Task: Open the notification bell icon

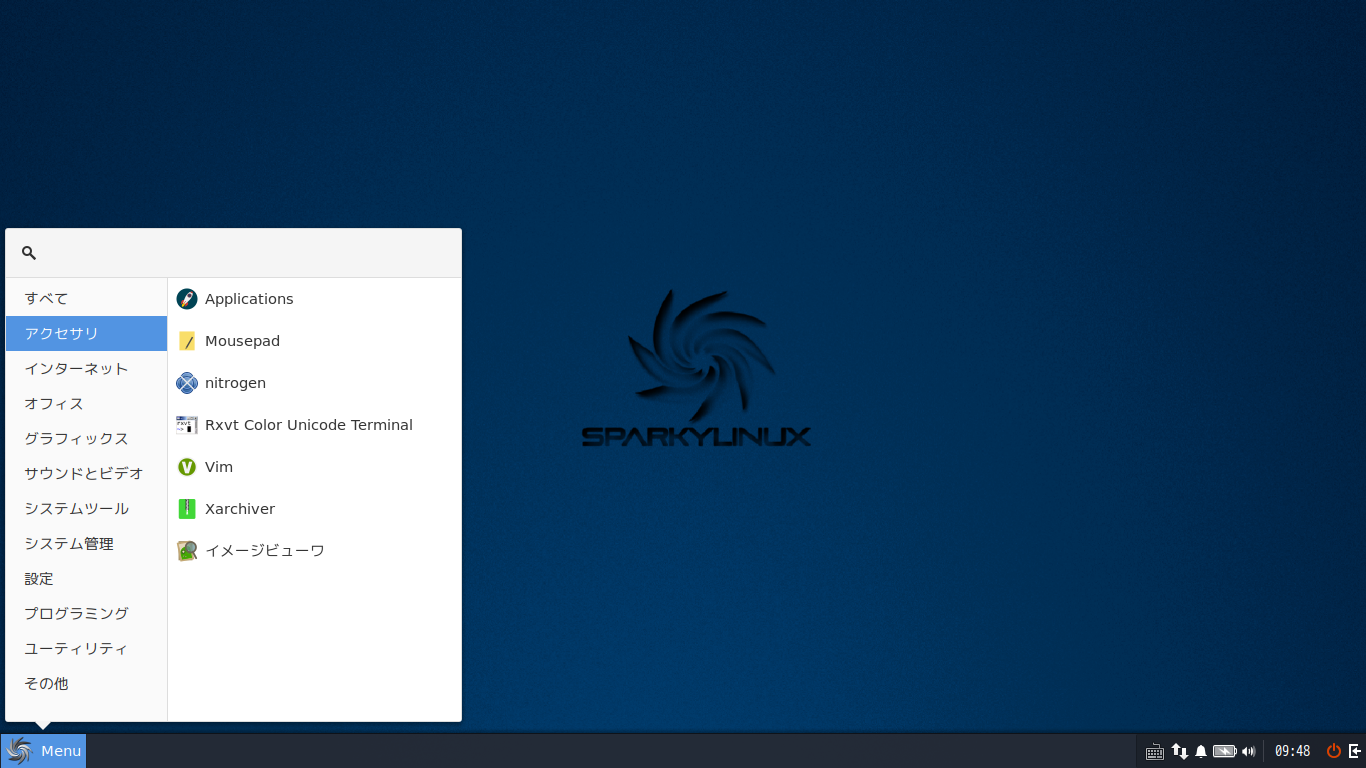Action: (1201, 751)
